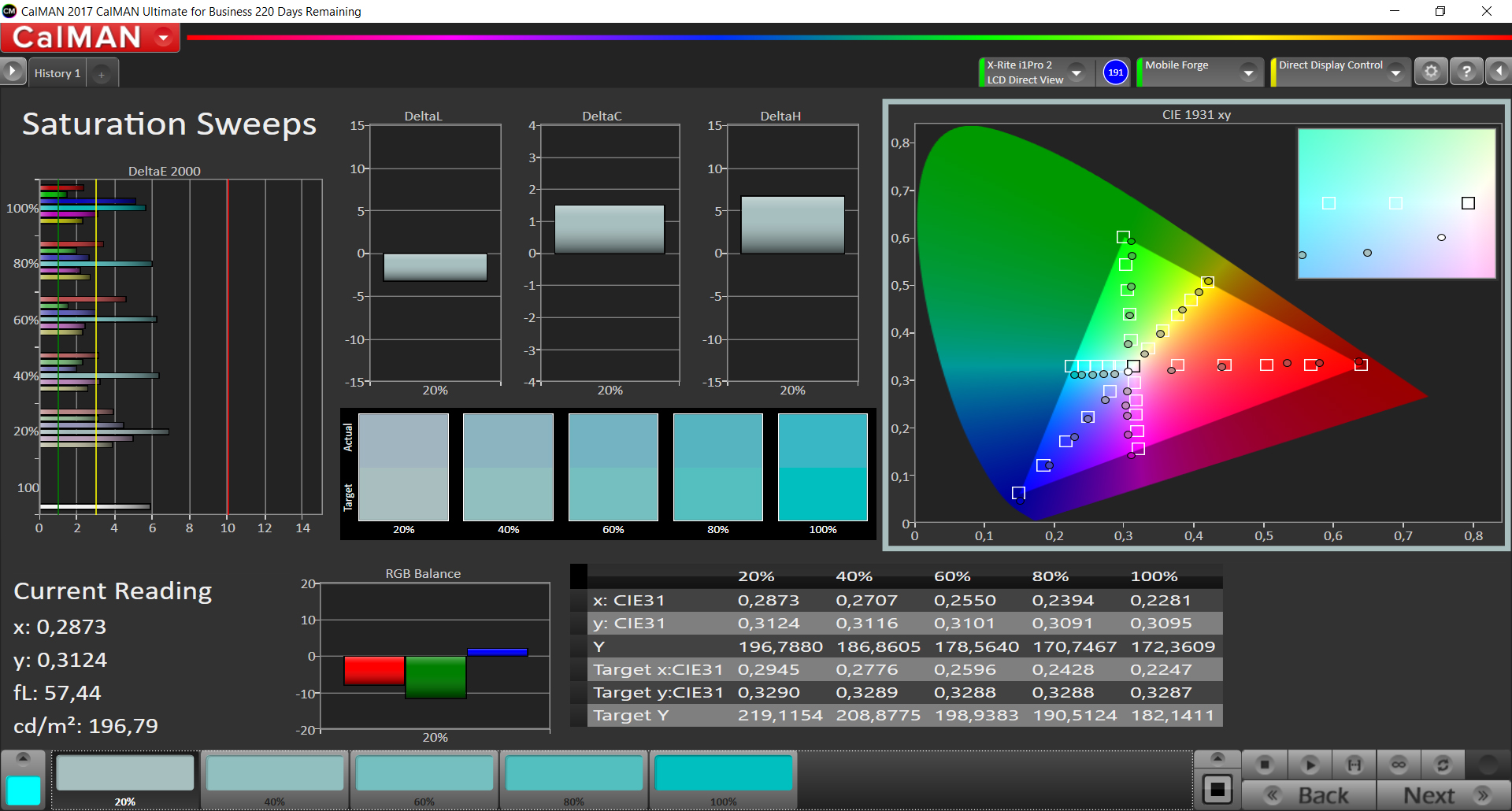Click the stop measurement button
The image size is (1512, 811).
click(1265, 765)
